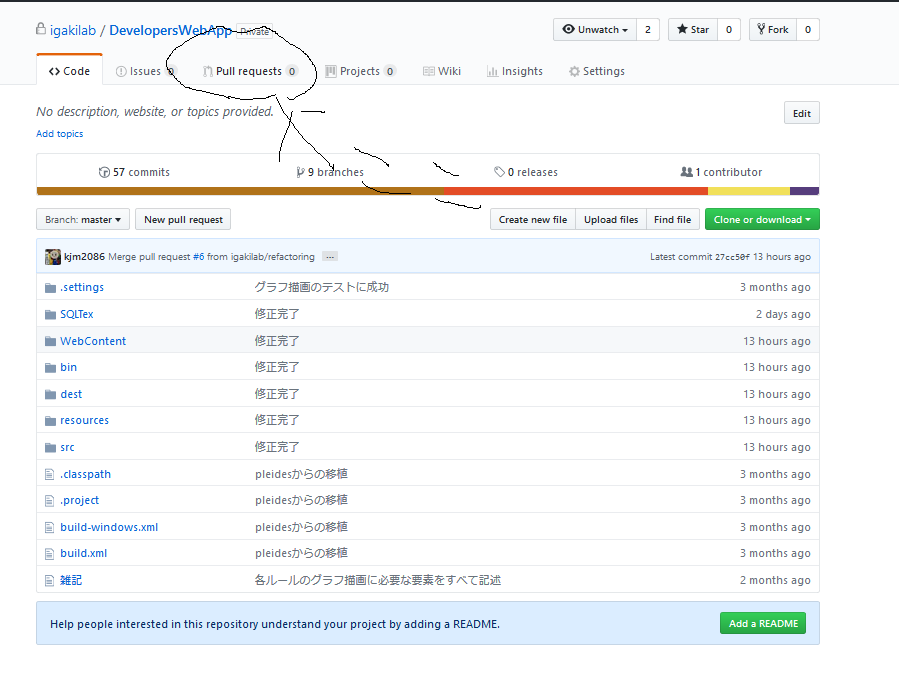Click the Add topics link
The width and height of the screenshot is (899, 686).
click(60, 134)
